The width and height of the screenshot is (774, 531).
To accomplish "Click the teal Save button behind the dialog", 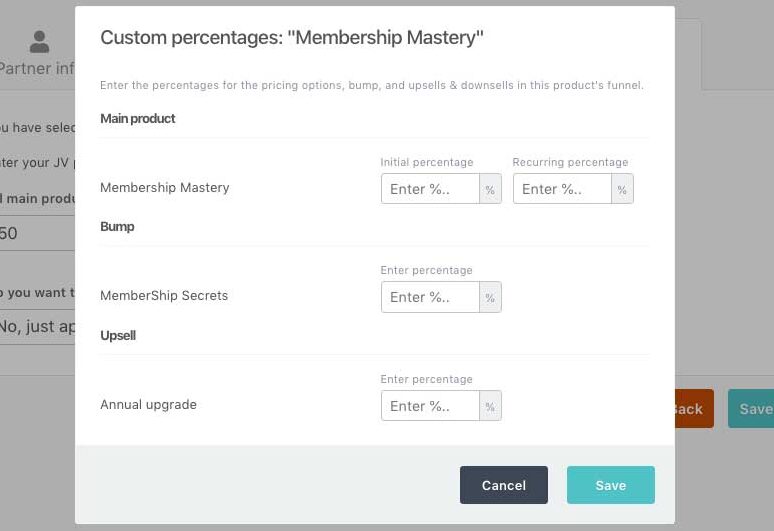I will click(x=751, y=409).
